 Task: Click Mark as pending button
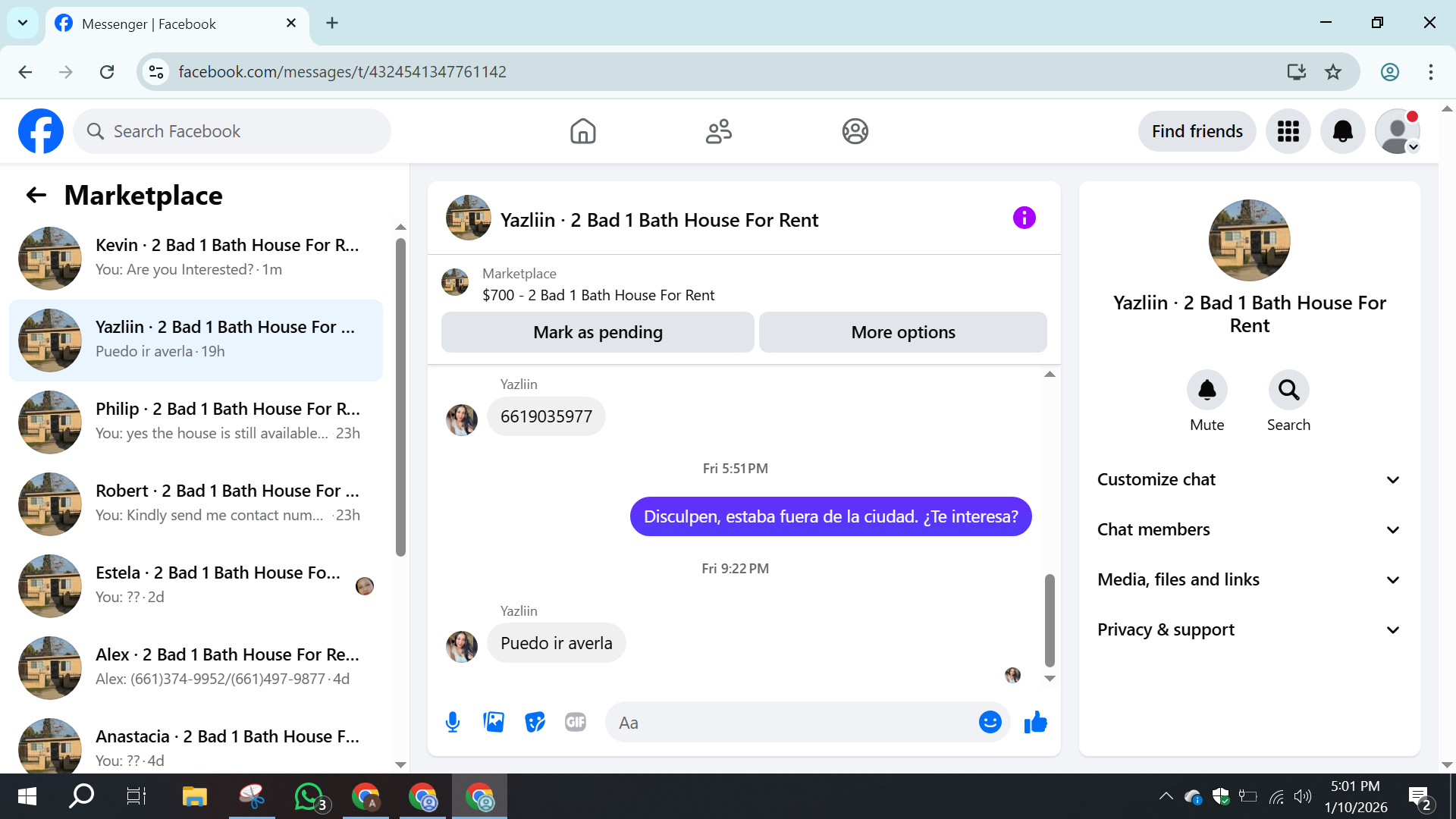[x=598, y=332]
